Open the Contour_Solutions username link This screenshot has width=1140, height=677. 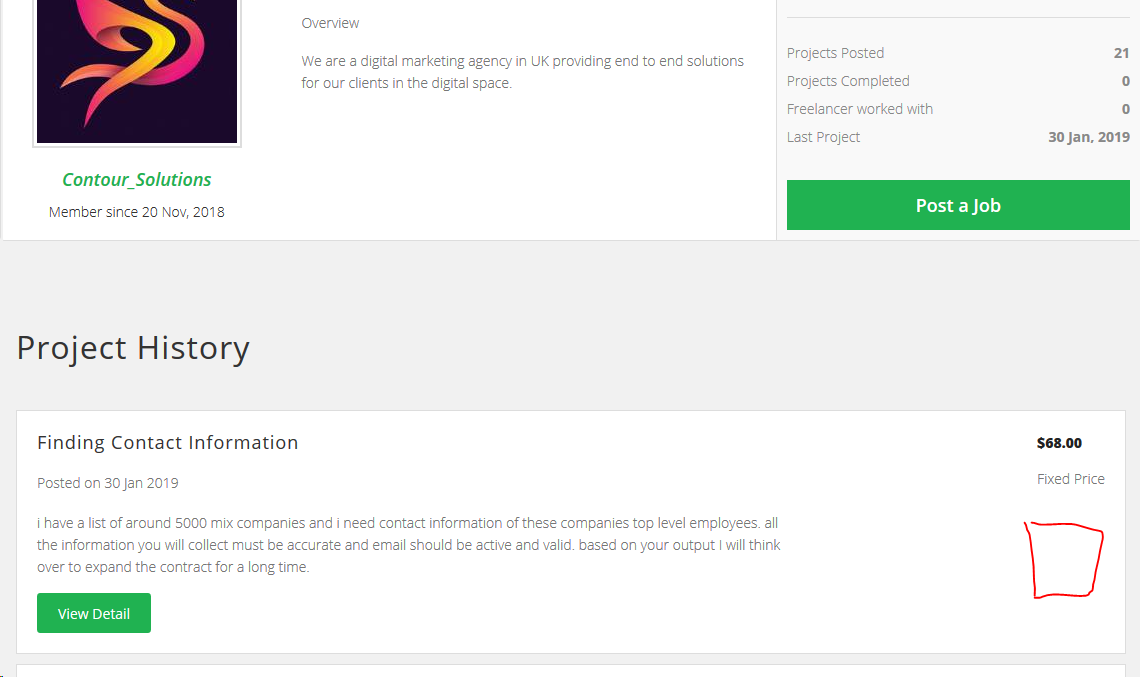(137, 180)
